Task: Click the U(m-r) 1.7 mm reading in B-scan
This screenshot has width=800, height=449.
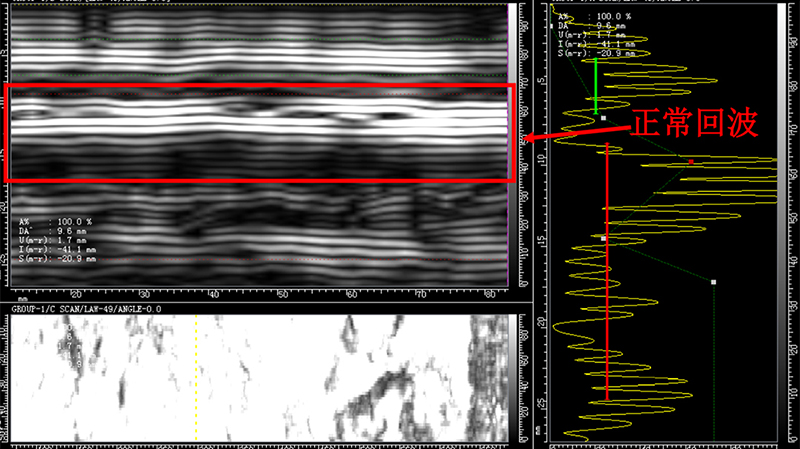Action: pos(53,240)
